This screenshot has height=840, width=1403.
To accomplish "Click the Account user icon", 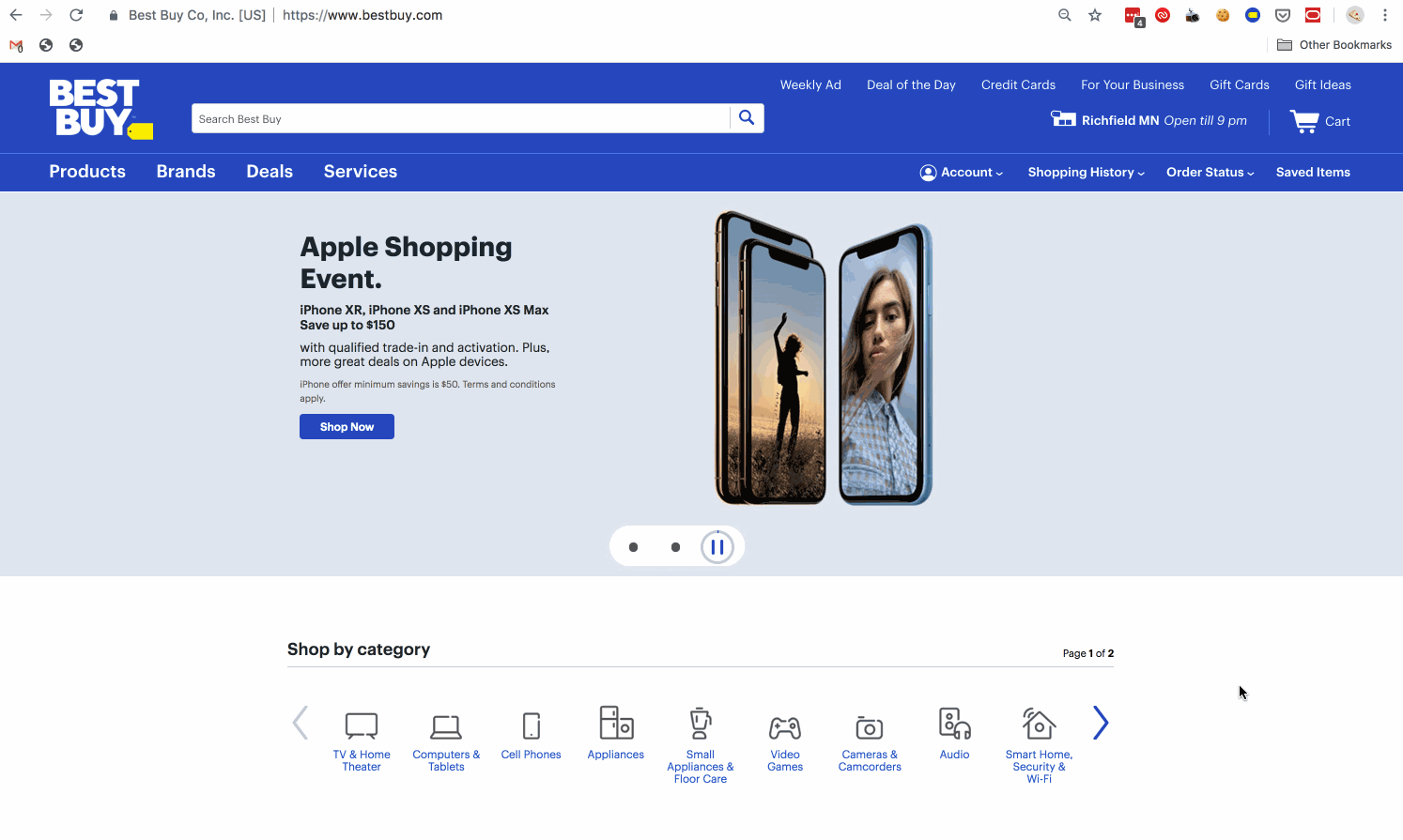I will pos(928,173).
